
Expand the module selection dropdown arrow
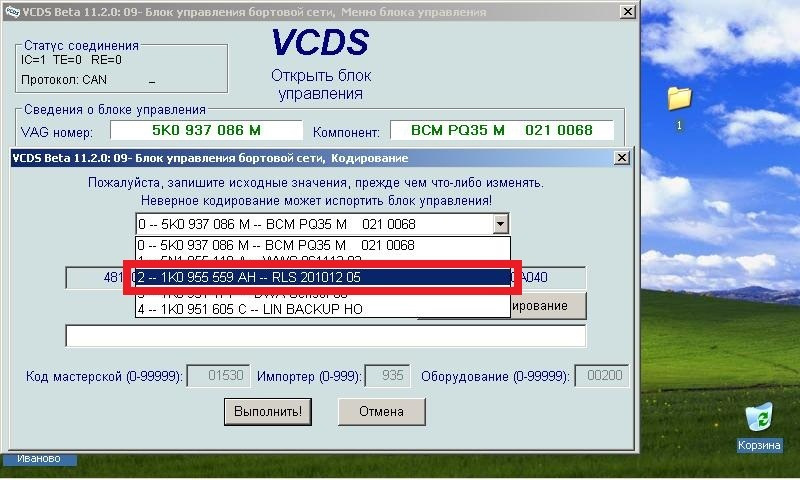(x=501, y=224)
